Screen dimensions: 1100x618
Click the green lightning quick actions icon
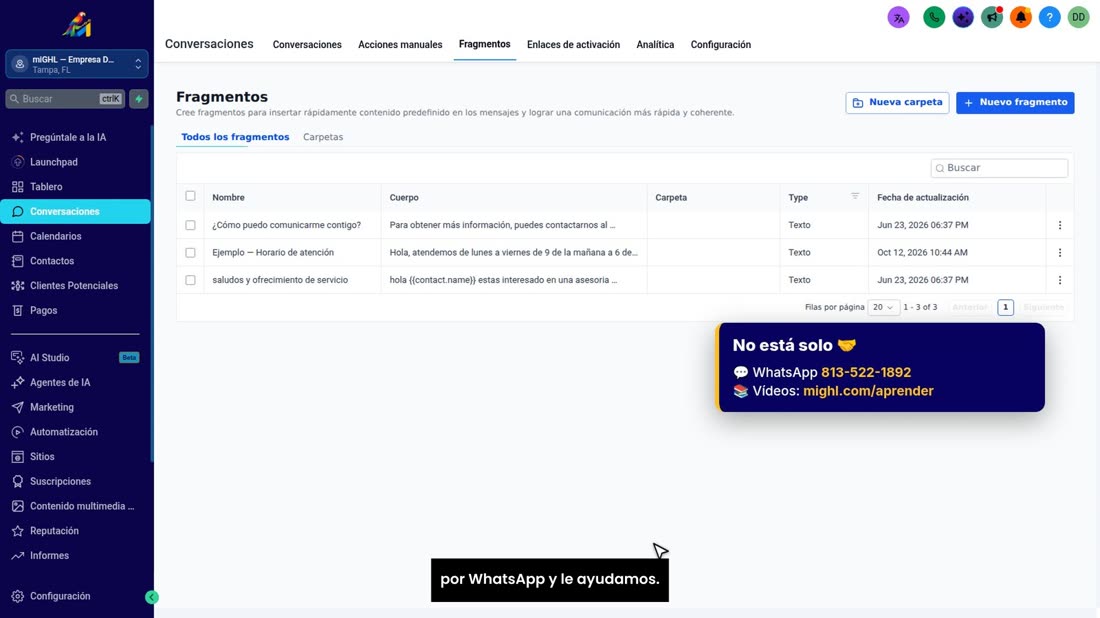[x=139, y=99]
